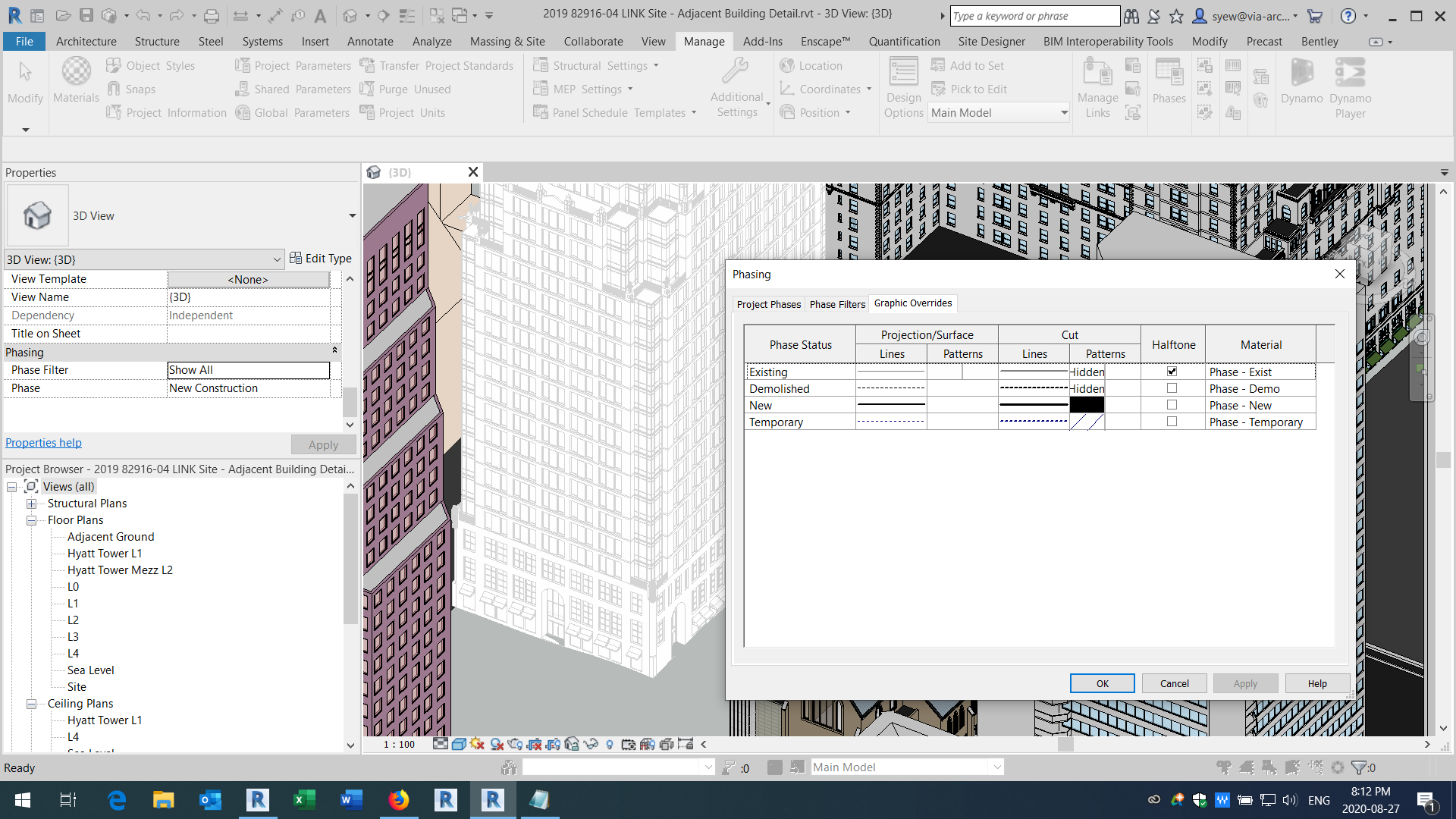Open the Properties help link
The image size is (1456, 819).
point(43,442)
